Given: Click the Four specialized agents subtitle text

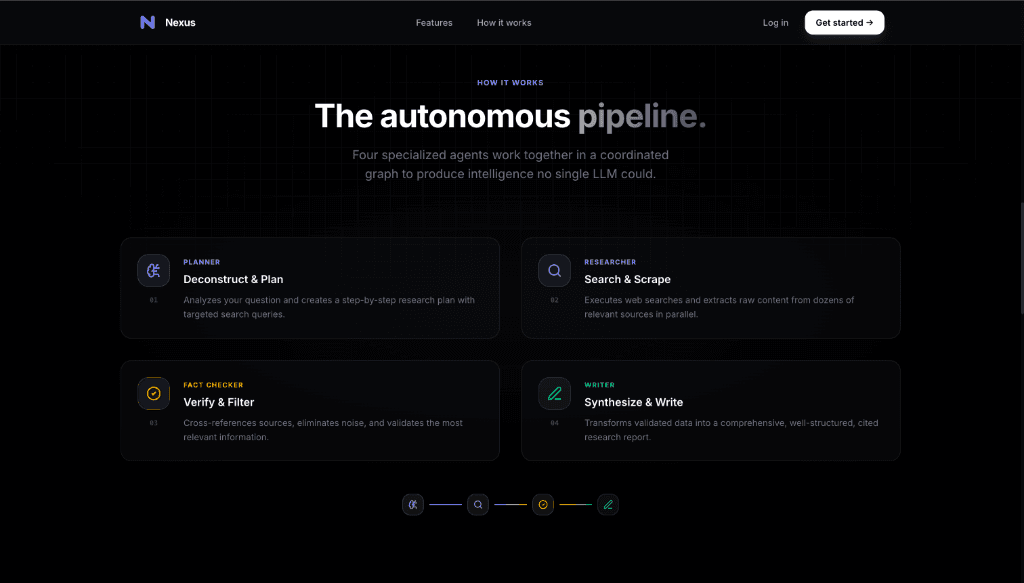Looking at the screenshot, I should click(510, 165).
